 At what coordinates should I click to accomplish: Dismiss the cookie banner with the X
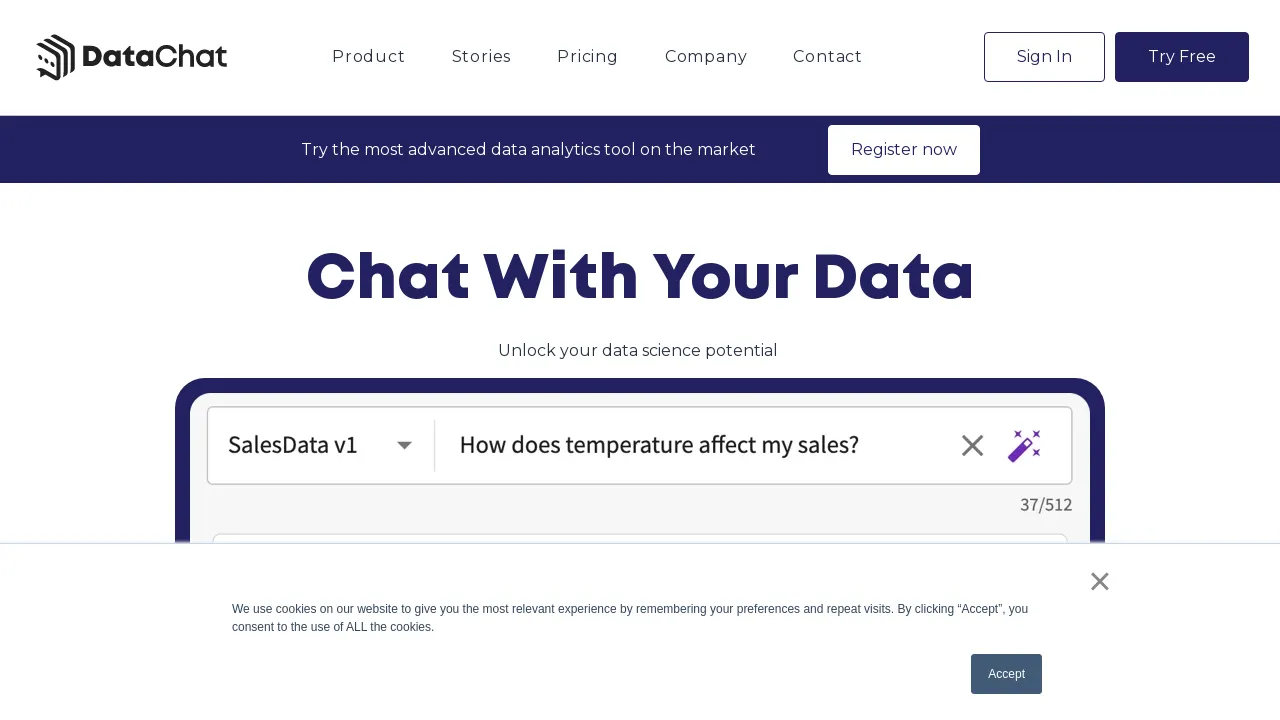point(1099,581)
